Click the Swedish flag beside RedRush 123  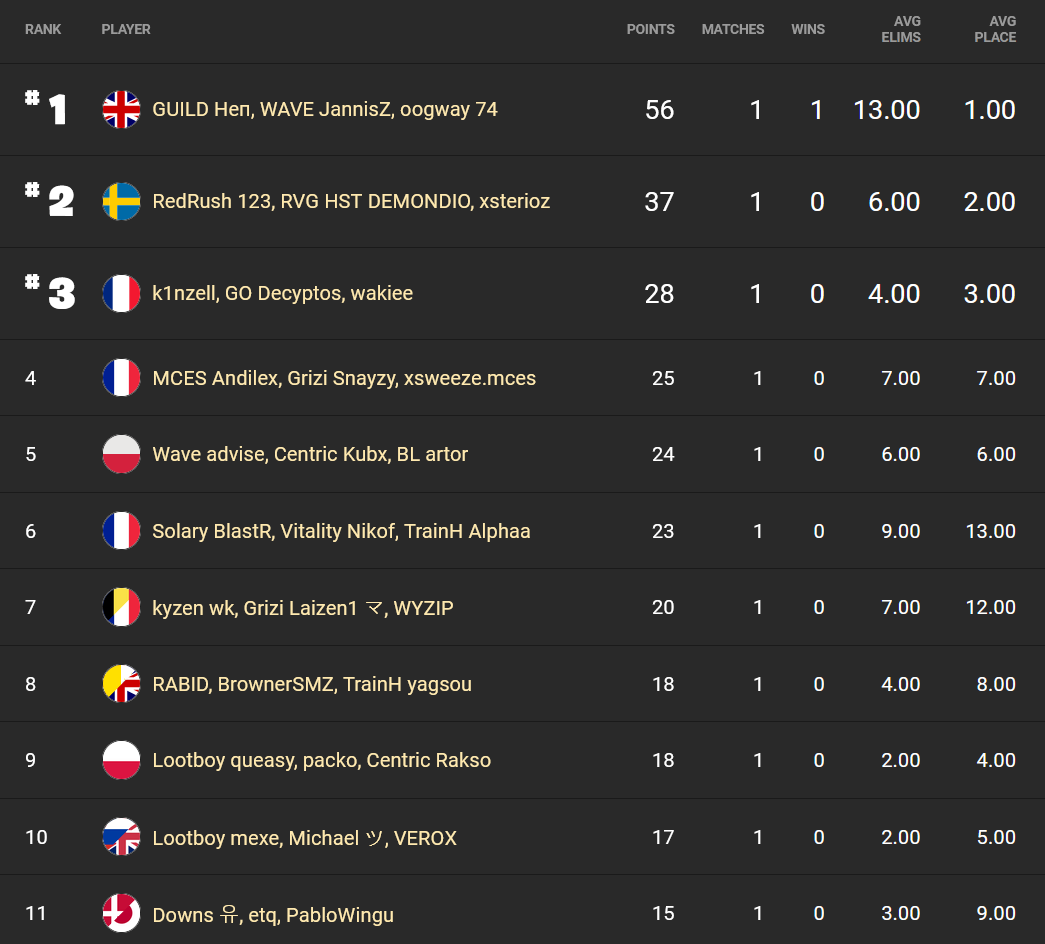coord(121,202)
